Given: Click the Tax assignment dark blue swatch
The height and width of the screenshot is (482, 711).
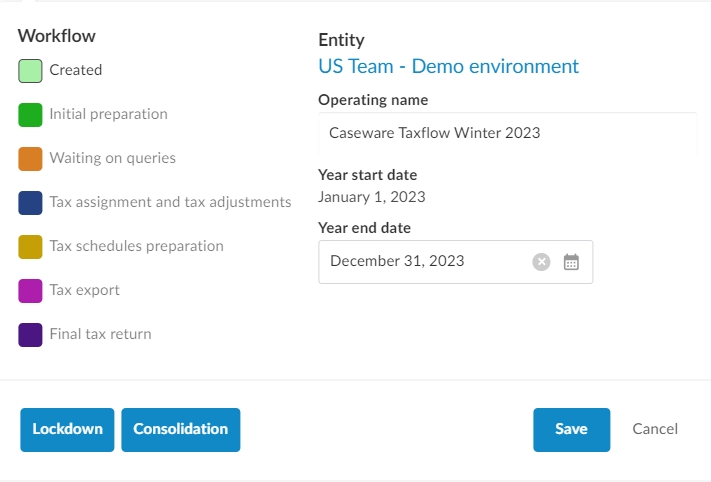Looking at the screenshot, I should click(x=30, y=202).
